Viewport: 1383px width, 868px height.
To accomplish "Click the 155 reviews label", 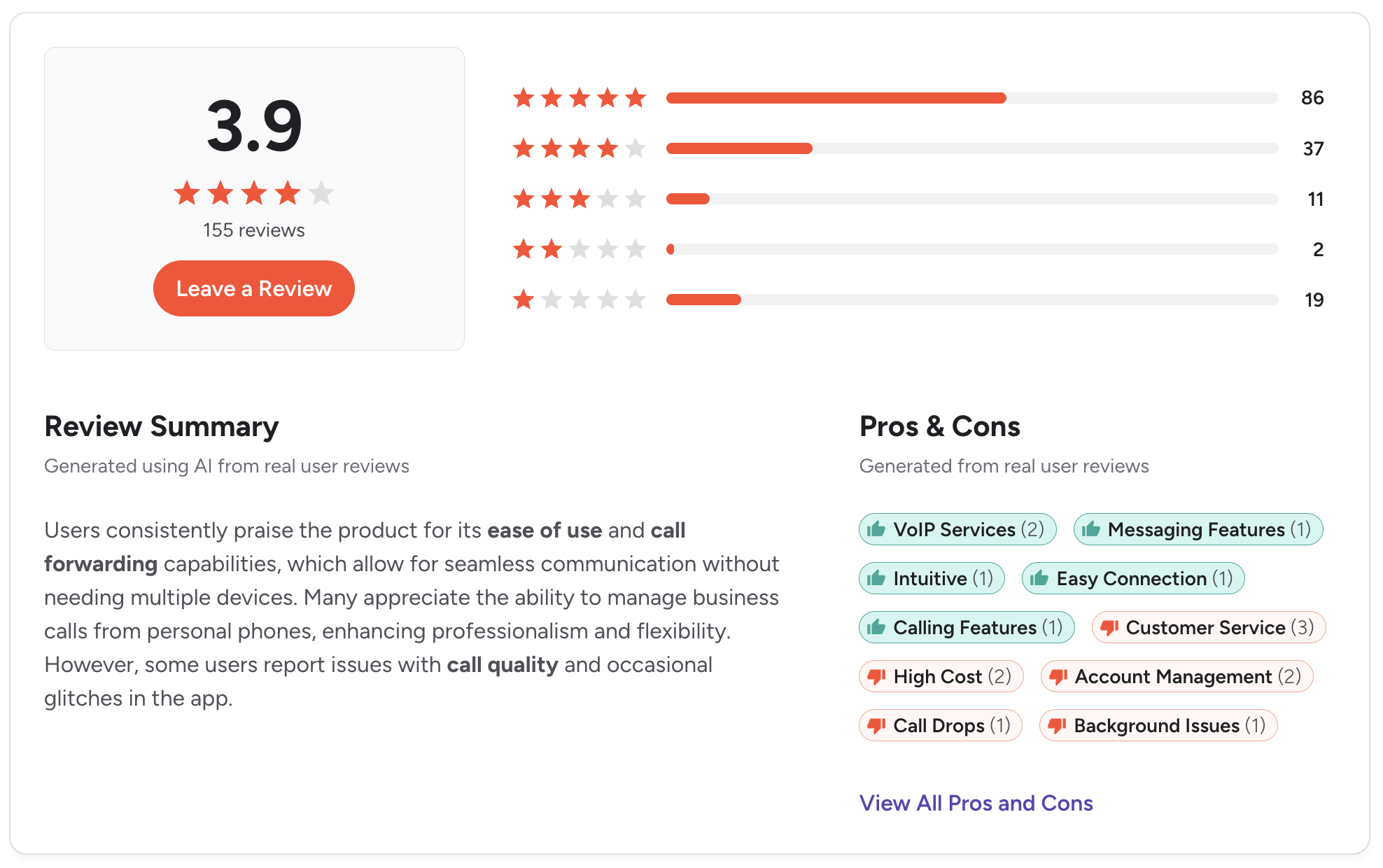I will coord(253,230).
